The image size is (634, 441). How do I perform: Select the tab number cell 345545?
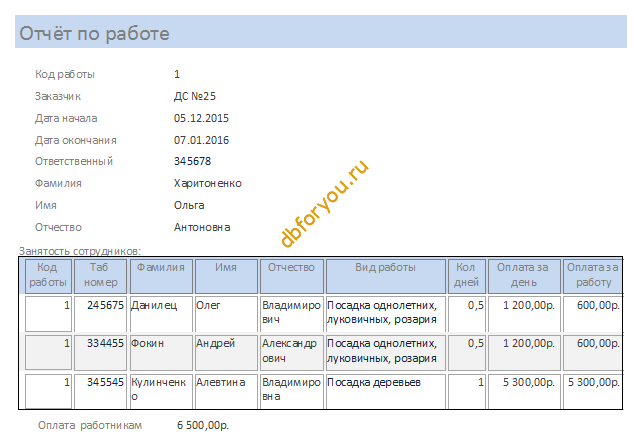click(x=100, y=391)
